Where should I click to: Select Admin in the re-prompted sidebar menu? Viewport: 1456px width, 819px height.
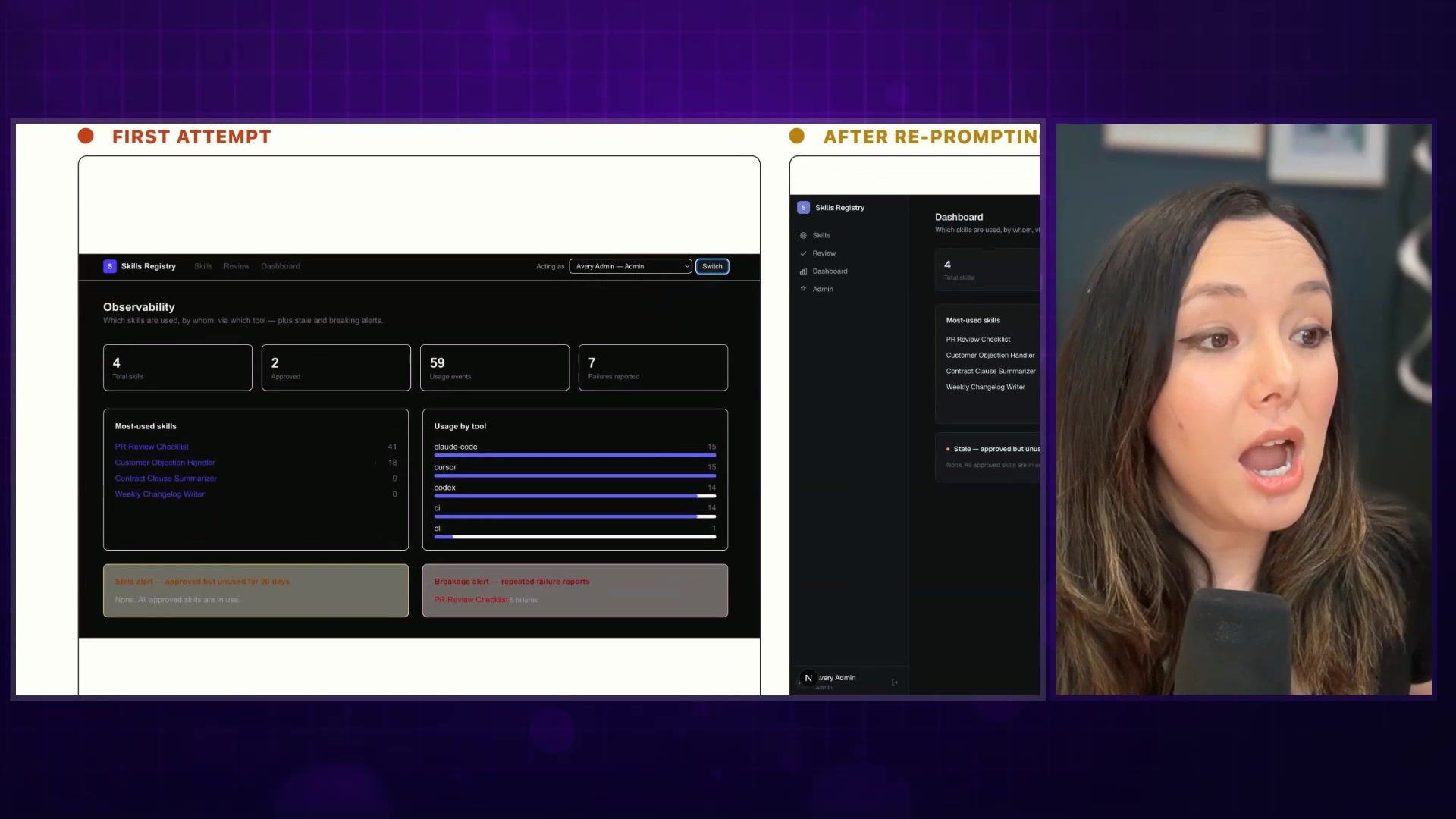click(823, 289)
